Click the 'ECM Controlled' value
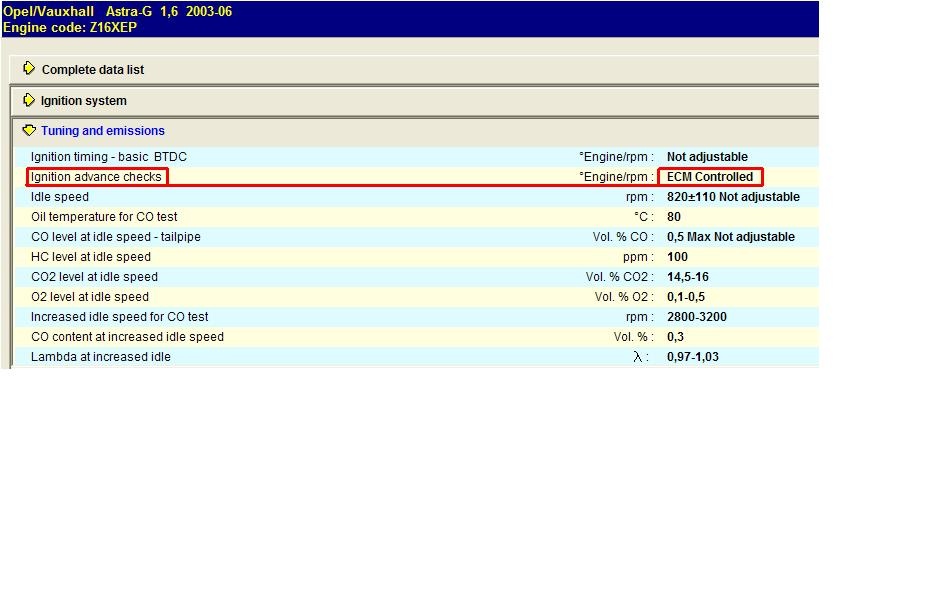This screenshot has height=613, width=950. [710, 177]
